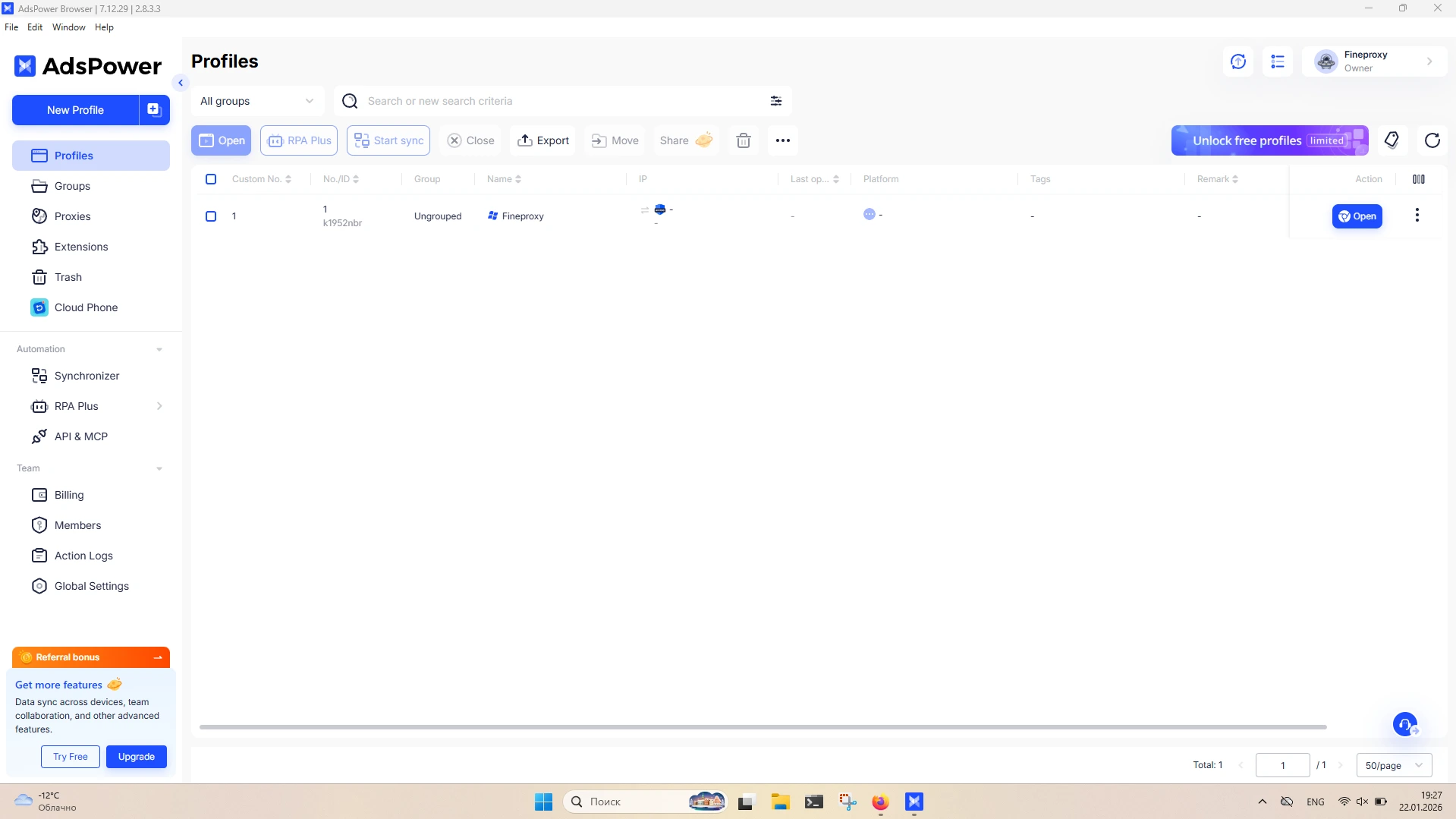Open the task list icon in header
Viewport: 1456px width, 819px height.
(x=1278, y=61)
